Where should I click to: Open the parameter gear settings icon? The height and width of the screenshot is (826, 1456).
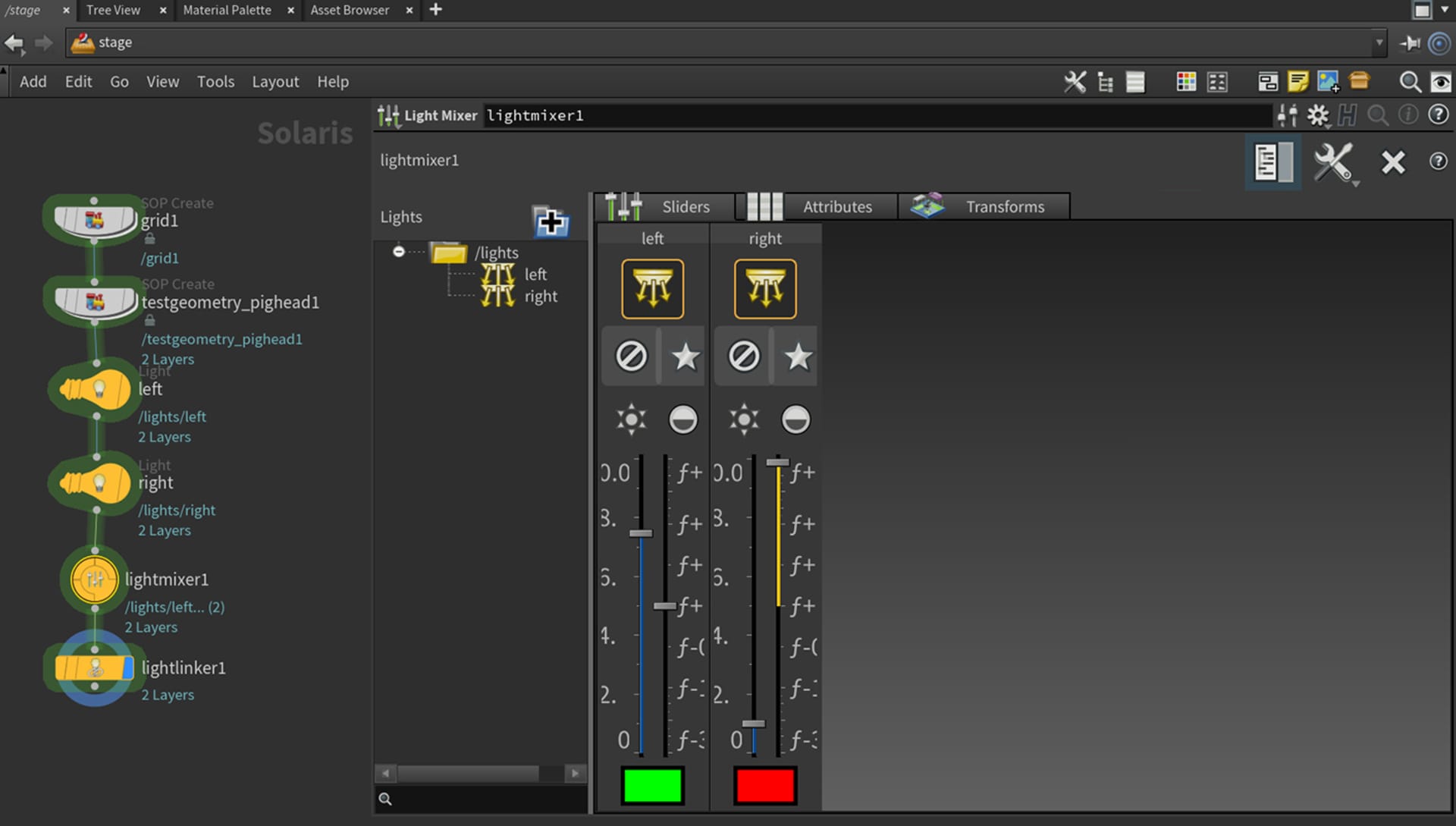click(1318, 115)
